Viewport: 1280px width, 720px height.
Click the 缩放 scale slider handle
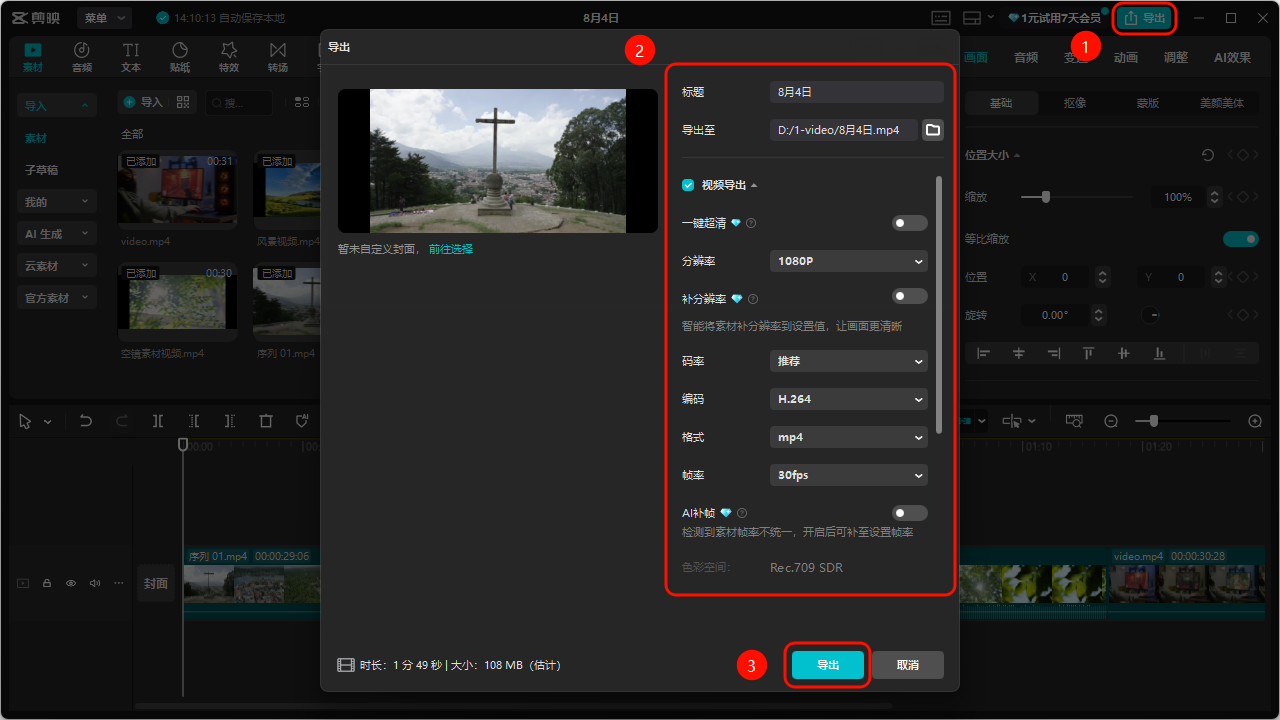(x=1046, y=197)
